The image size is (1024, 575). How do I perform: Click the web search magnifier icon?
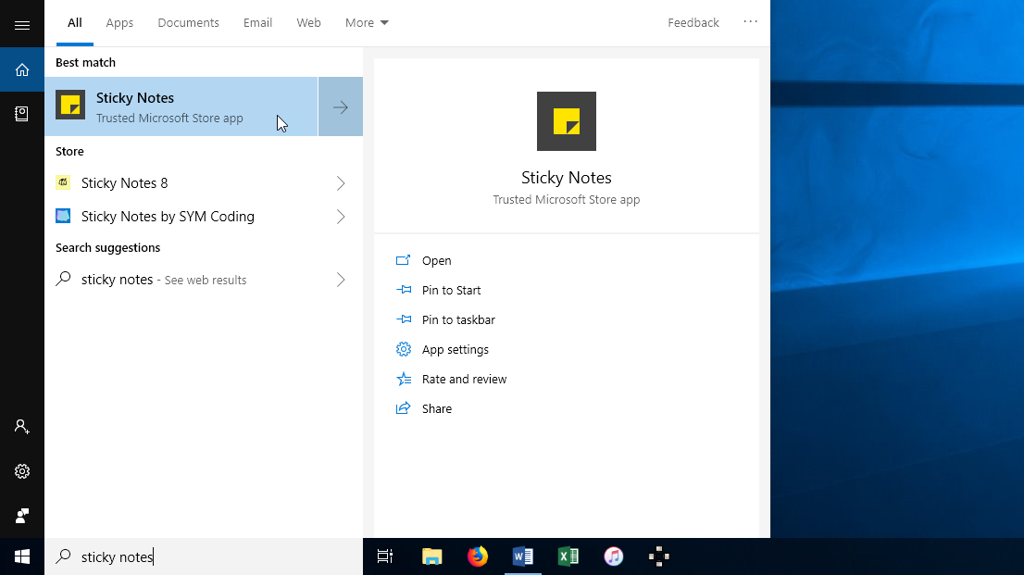(x=63, y=279)
